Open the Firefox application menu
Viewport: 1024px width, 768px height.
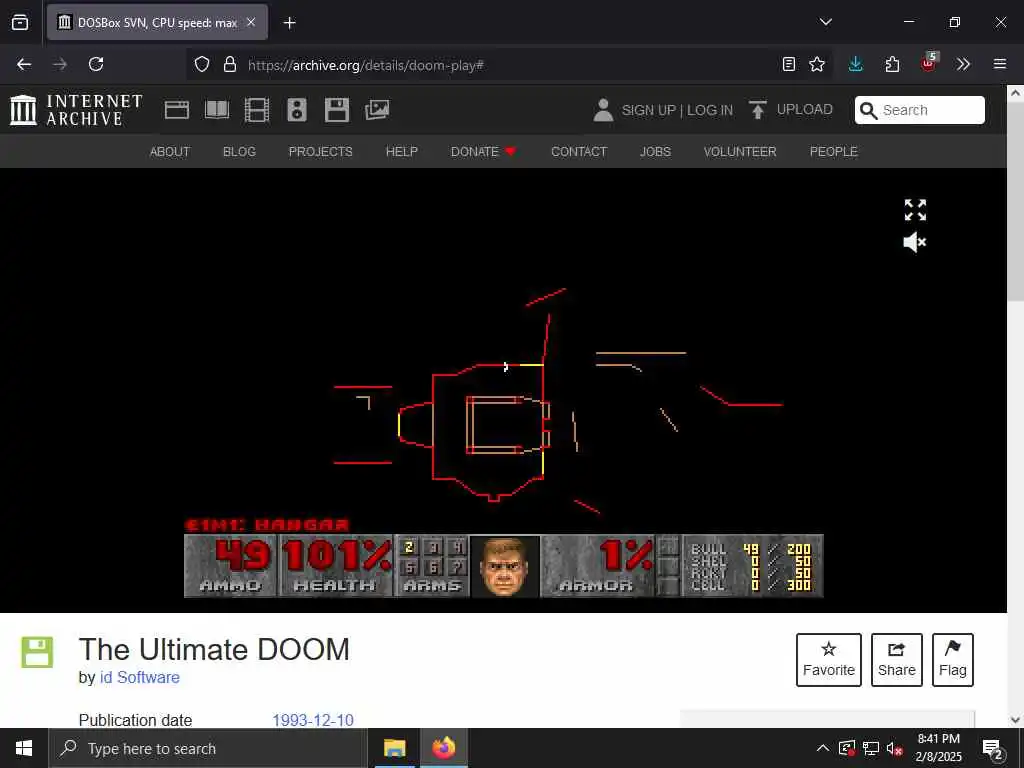point(1000,64)
